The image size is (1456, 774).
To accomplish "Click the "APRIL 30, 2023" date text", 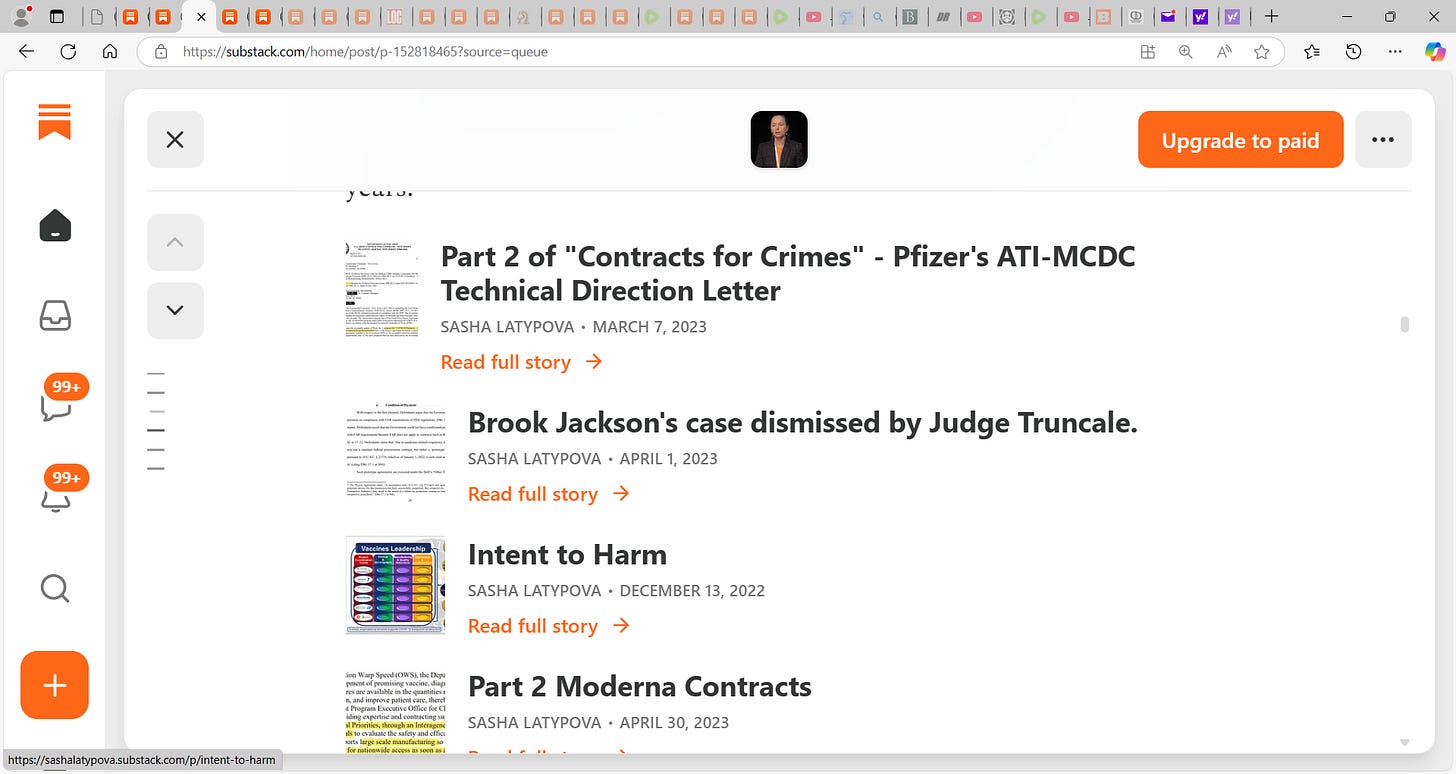I will [674, 723].
